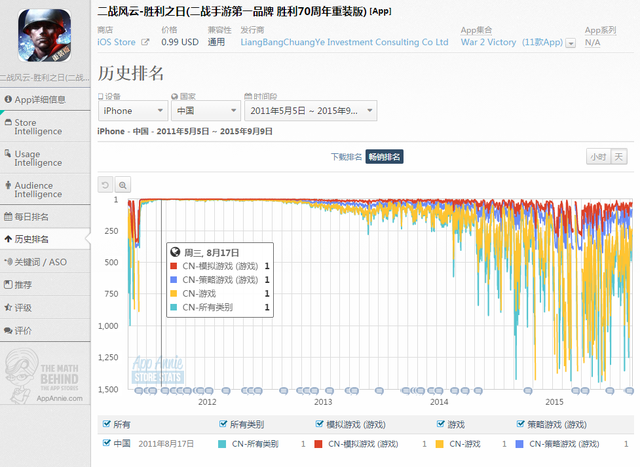Switch to 下载排名 download rank tab
Screen dimensions: 640x467
346,157
